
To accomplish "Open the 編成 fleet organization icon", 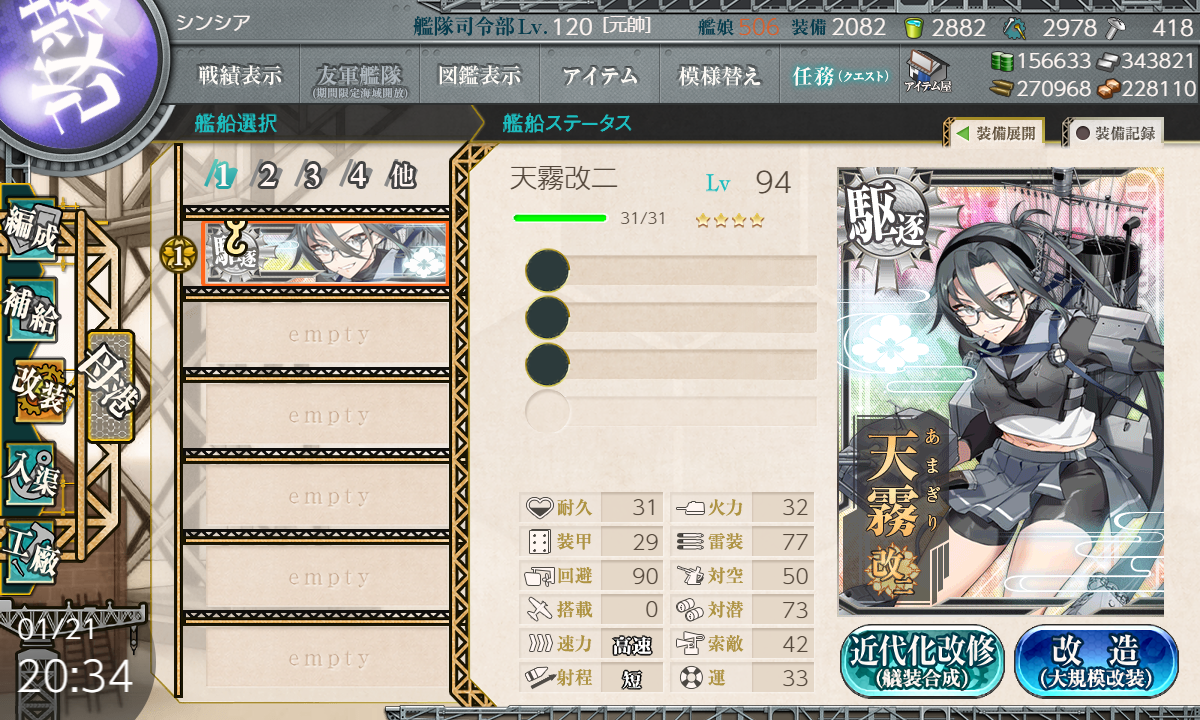I will click(30, 230).
